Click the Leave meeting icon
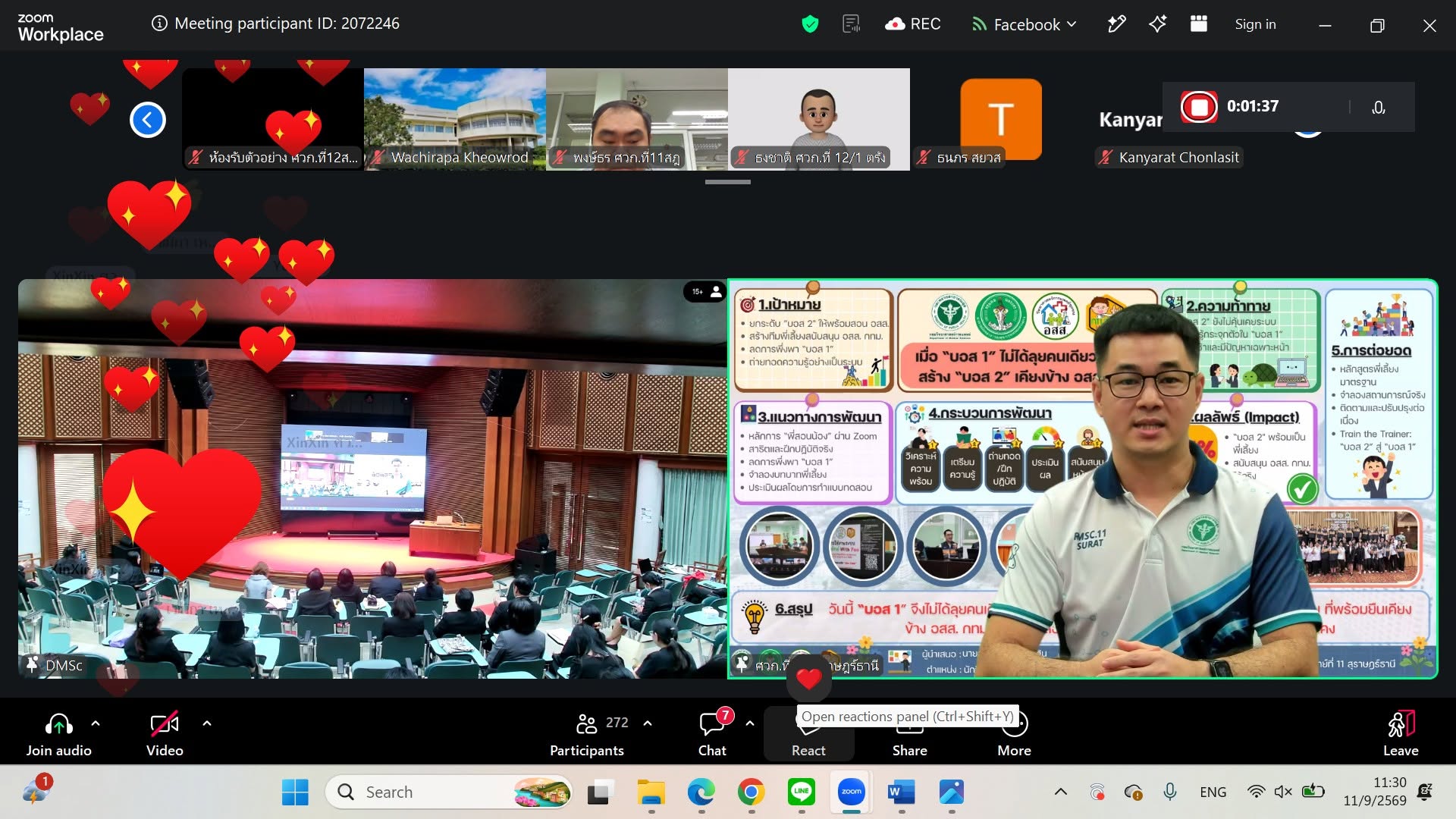The image size is (1456, 819). [1401, 733]
